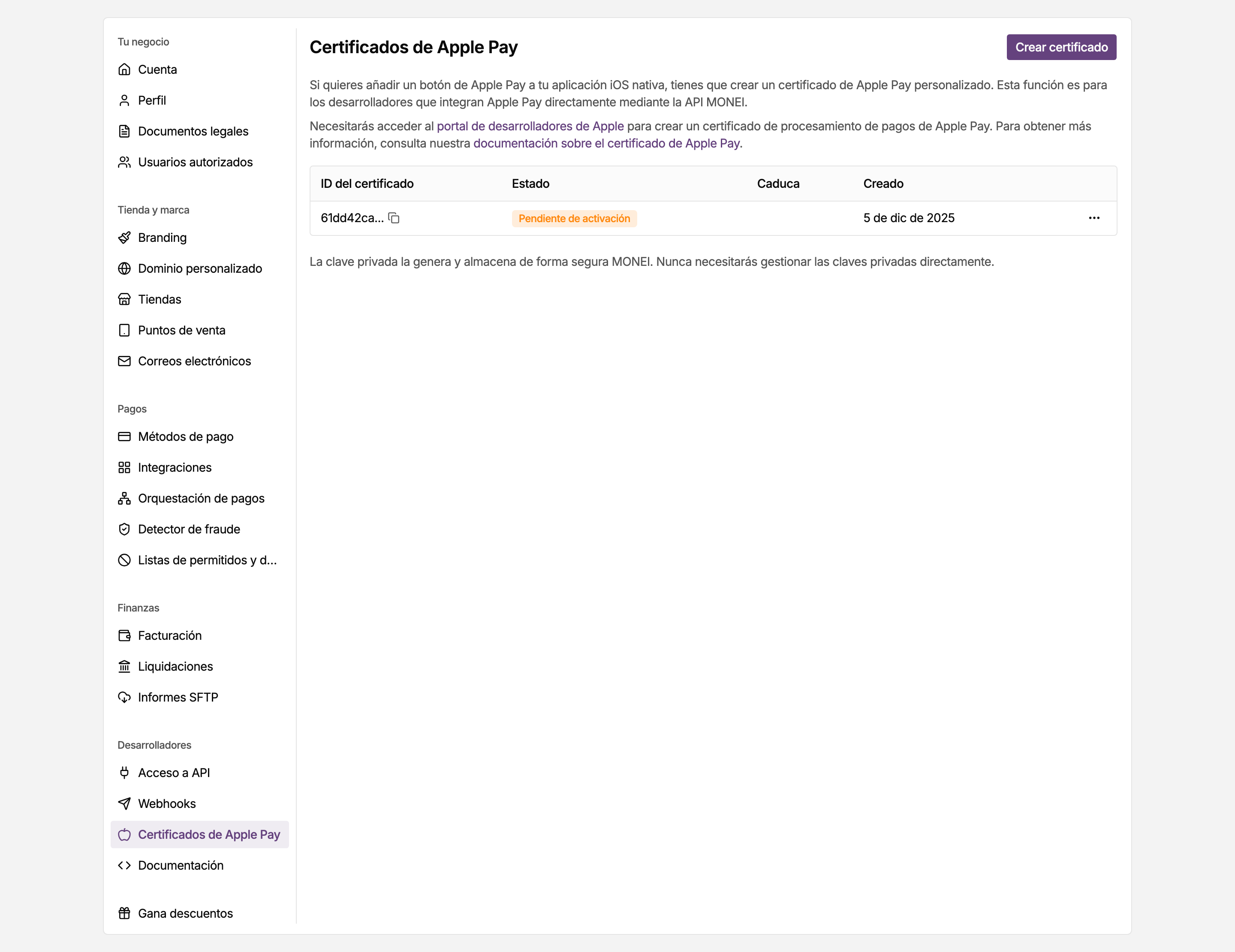Open Dominio personalizado page
This screenshot has height=952, width=1235.
(x=199, y=268)
